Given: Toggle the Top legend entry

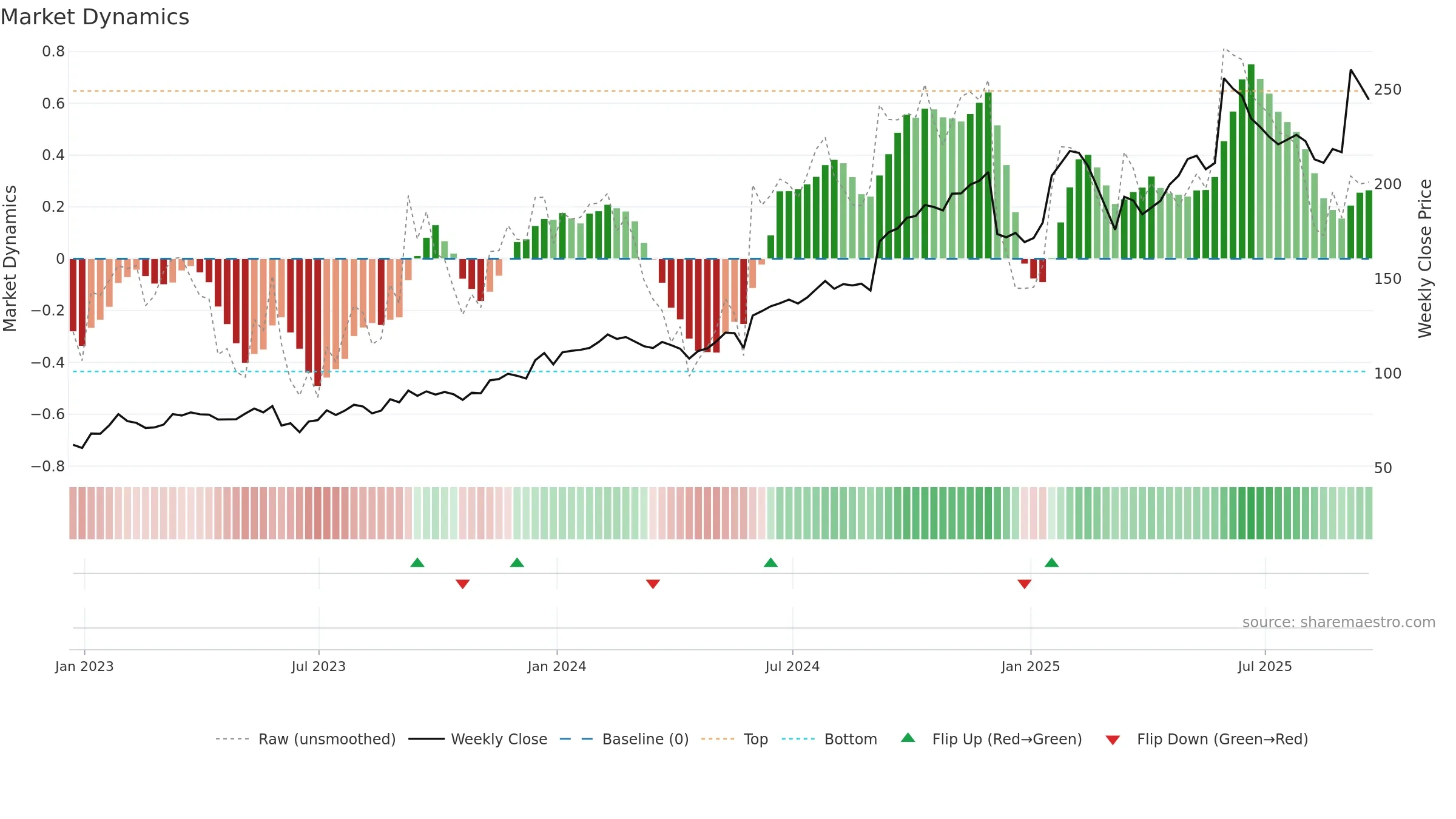Looking at the screenshot, I should coord(735,739).
